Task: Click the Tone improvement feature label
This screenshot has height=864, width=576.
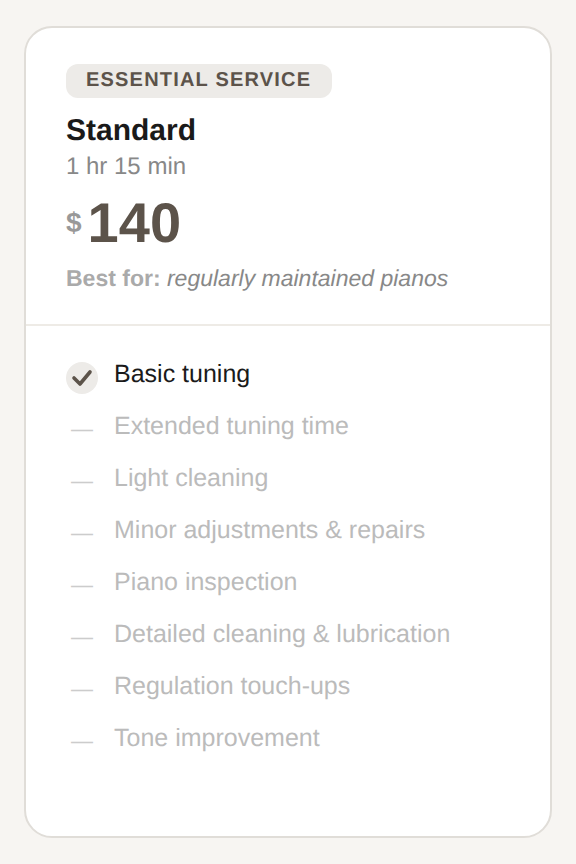Action: tap(216, 738)
